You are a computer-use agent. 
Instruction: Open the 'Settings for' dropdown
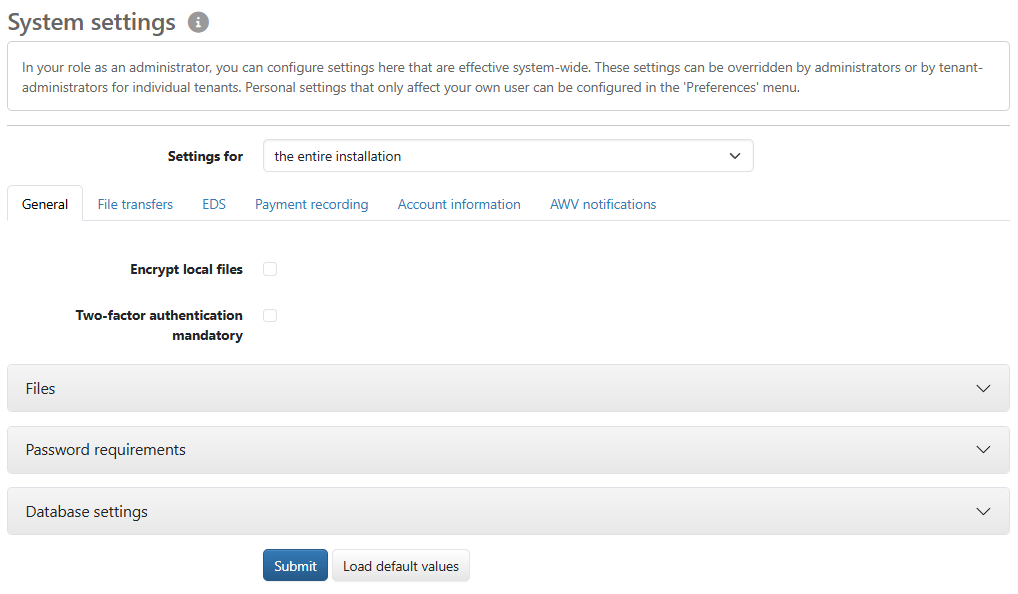pos(507,156)
